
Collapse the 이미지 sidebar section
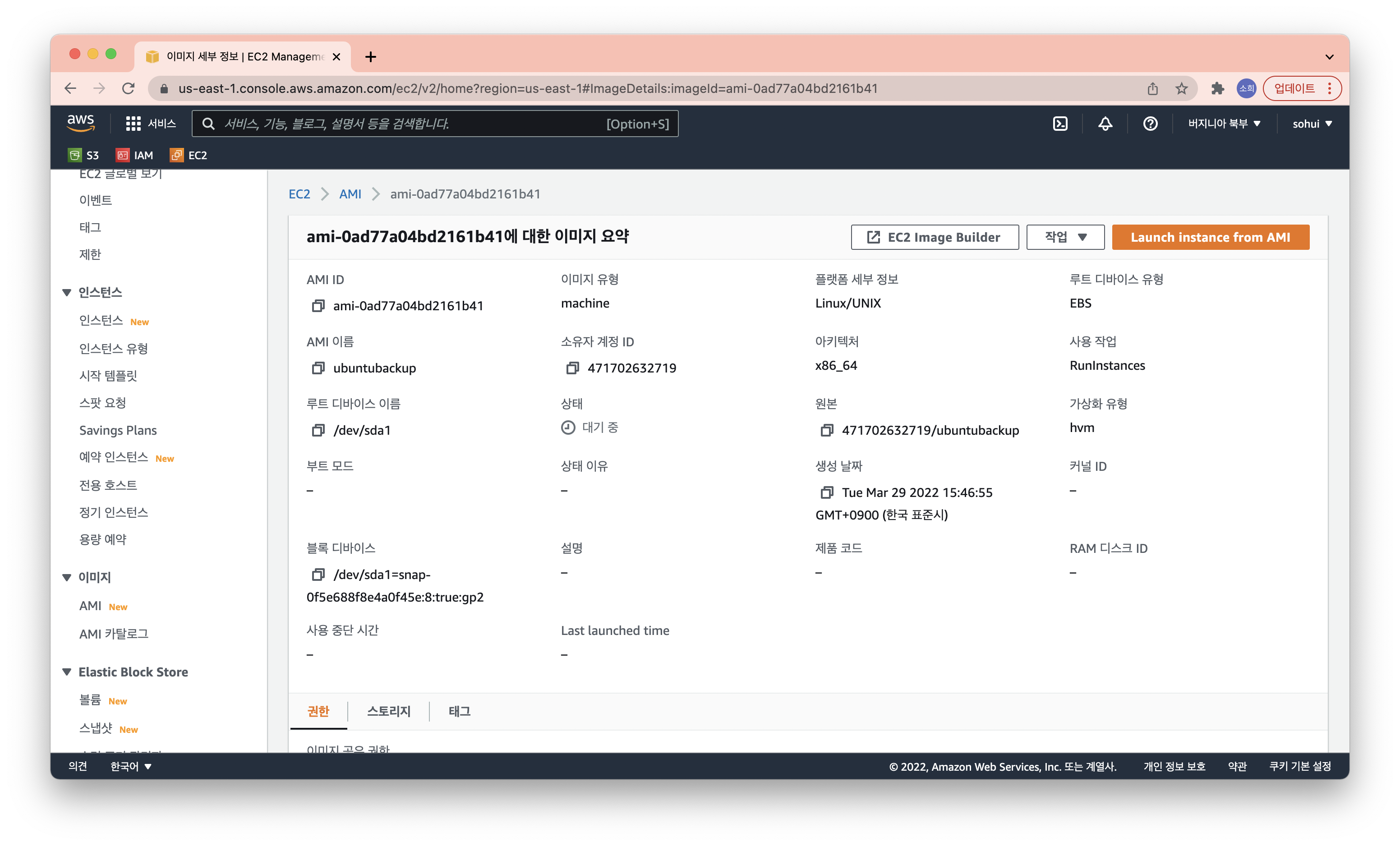click(66, 577)
